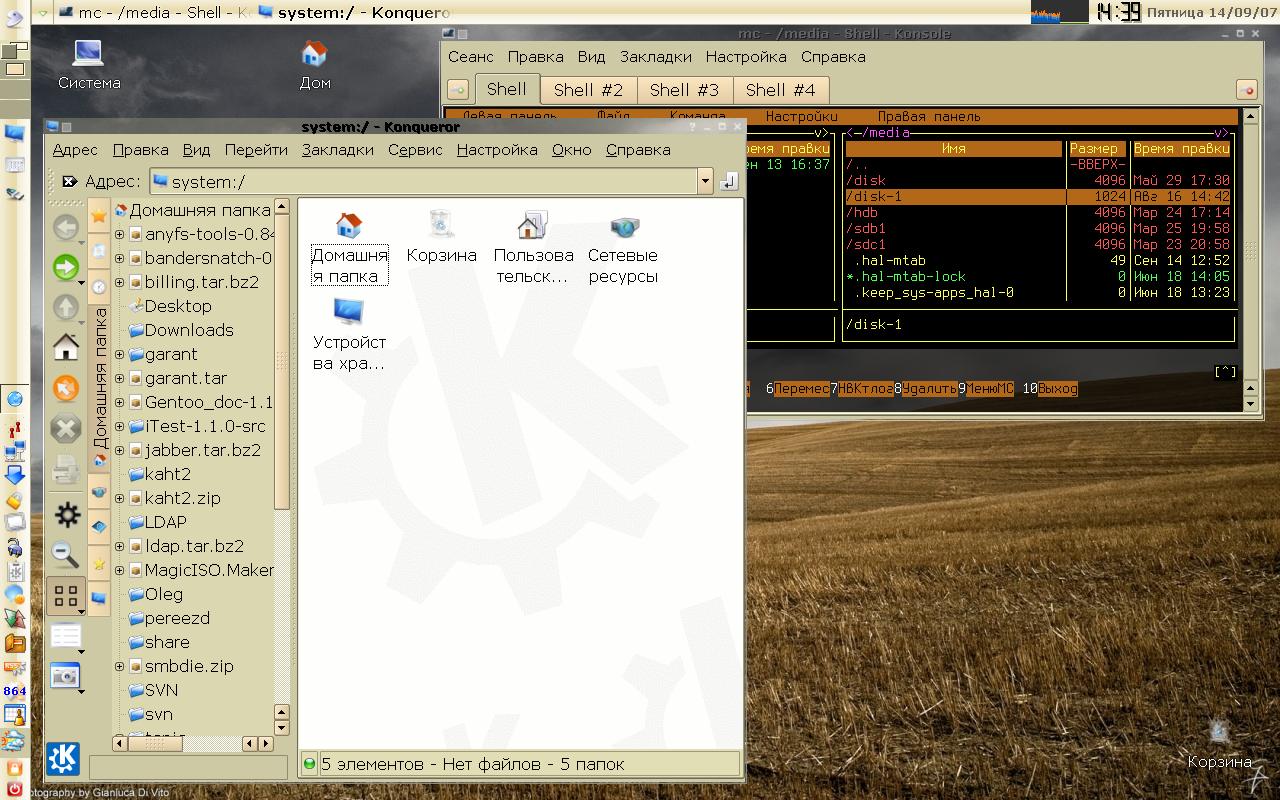The height and width of the screenshot is (800, 1280).
Task: Open Перейти menu in Konqueror
Action: pyautogui.click(x=256, y=150)
